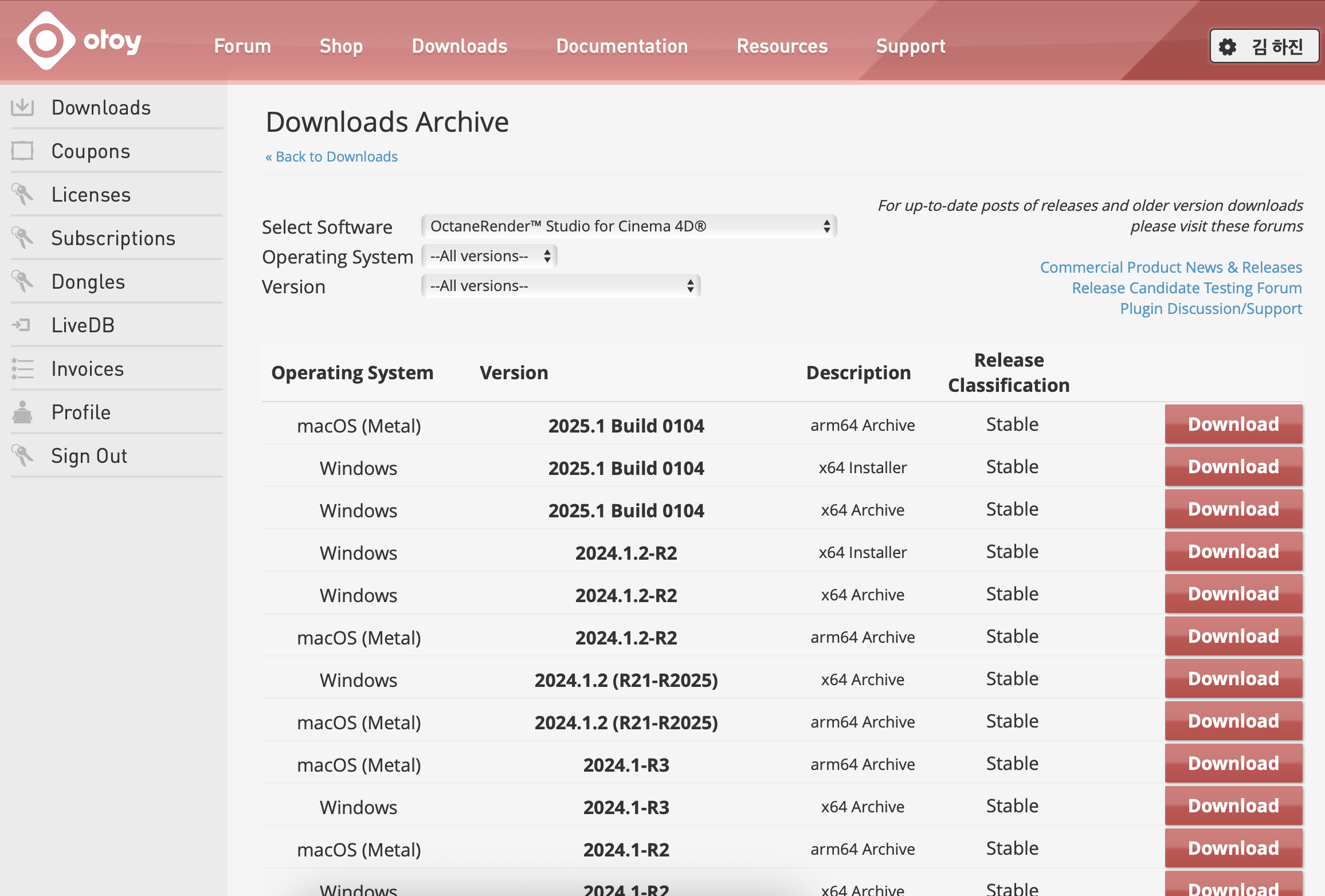Image resolution: width=1325 pixels, height=896 pixels.
Task: Download Windows 2025.1 Build 0104 x64 Archive
Action: [1233, 509]
